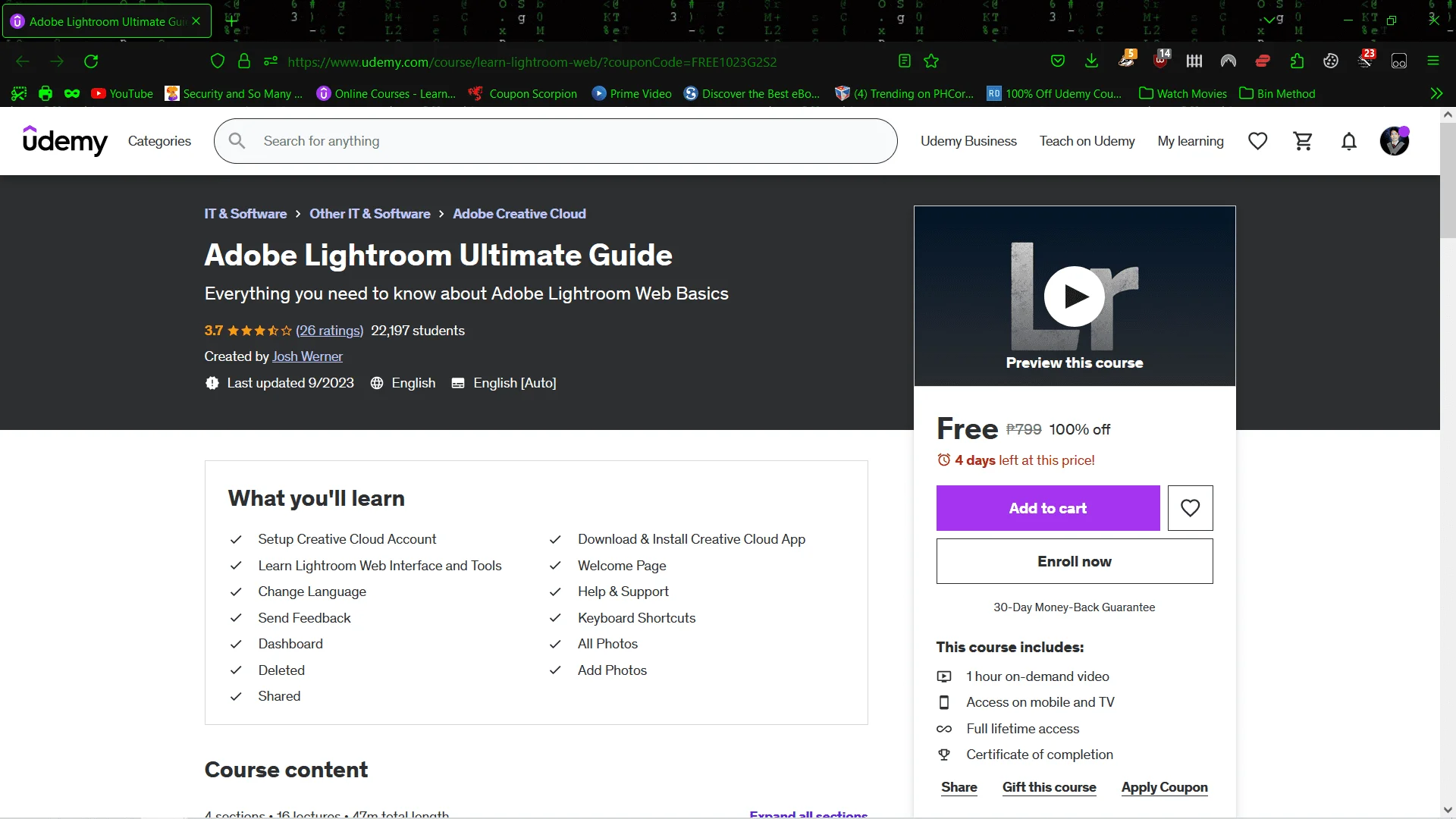Click the uBlock extension icon with badge 14
This screenshot has width=1456, height=819.
point(1161,59)
